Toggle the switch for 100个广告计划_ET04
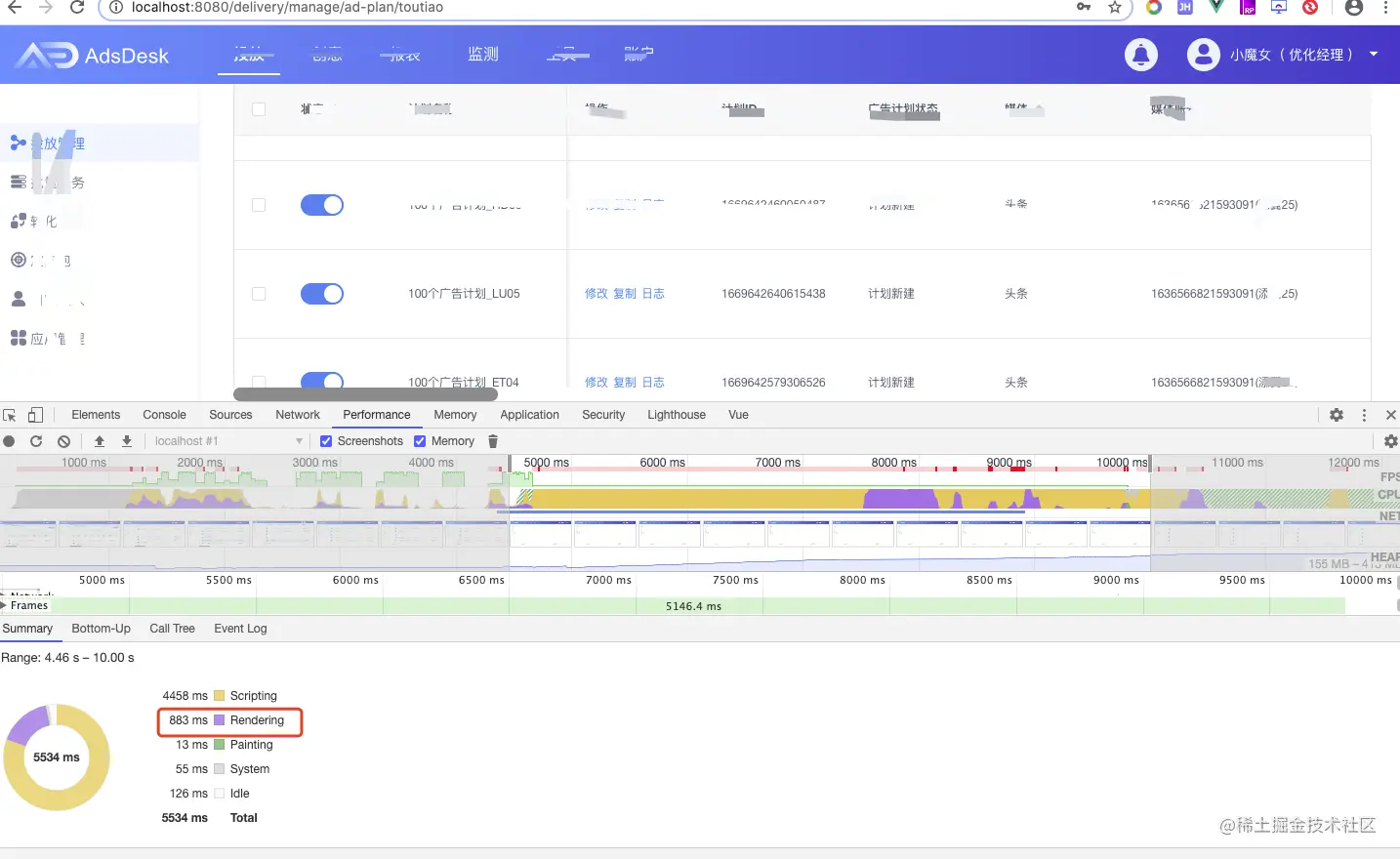The image size is (1400, 859). click(322, 381)
